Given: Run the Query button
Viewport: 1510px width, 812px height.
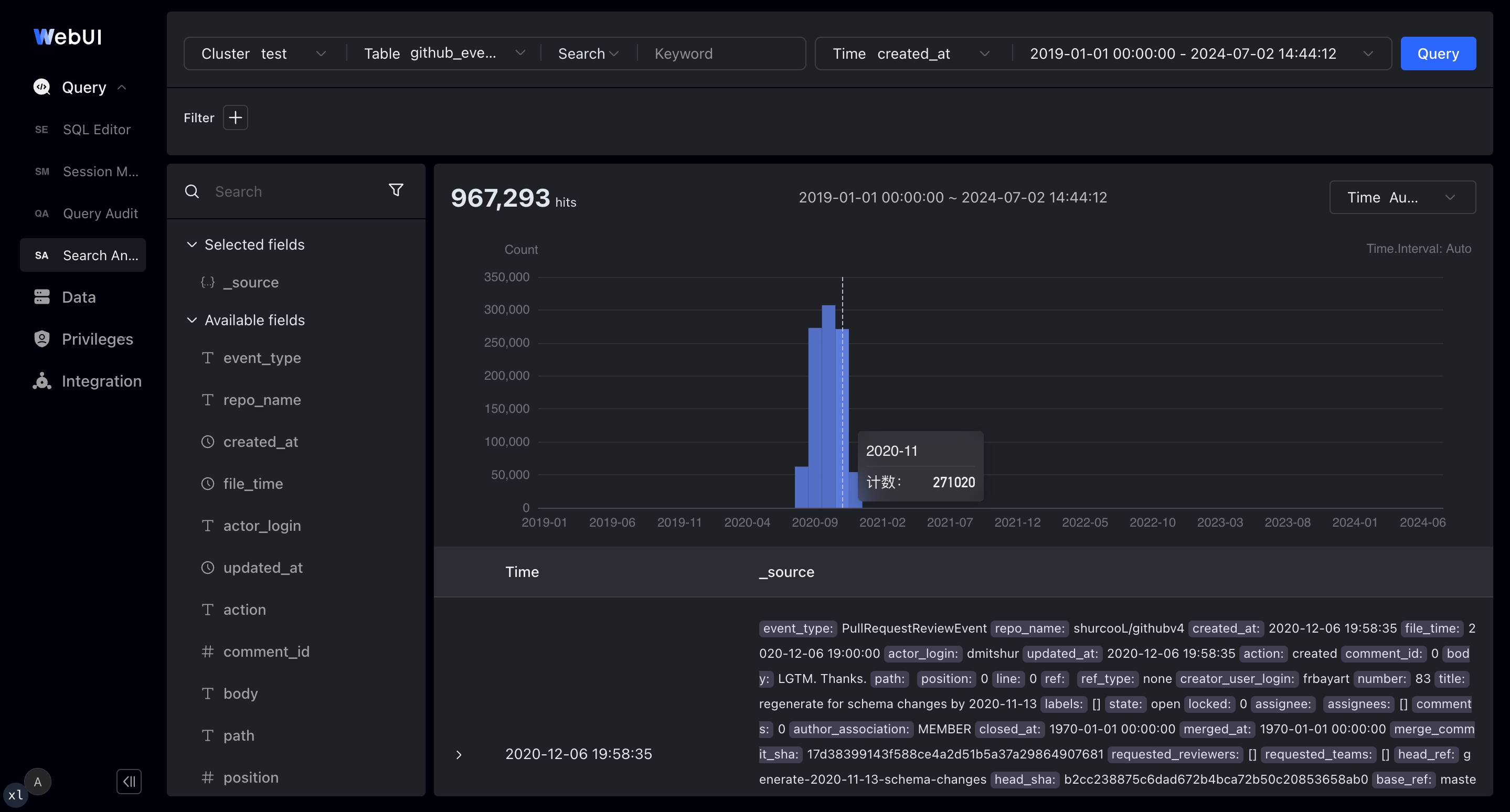Looking at the screenshot, I should tap(1438, 54).
